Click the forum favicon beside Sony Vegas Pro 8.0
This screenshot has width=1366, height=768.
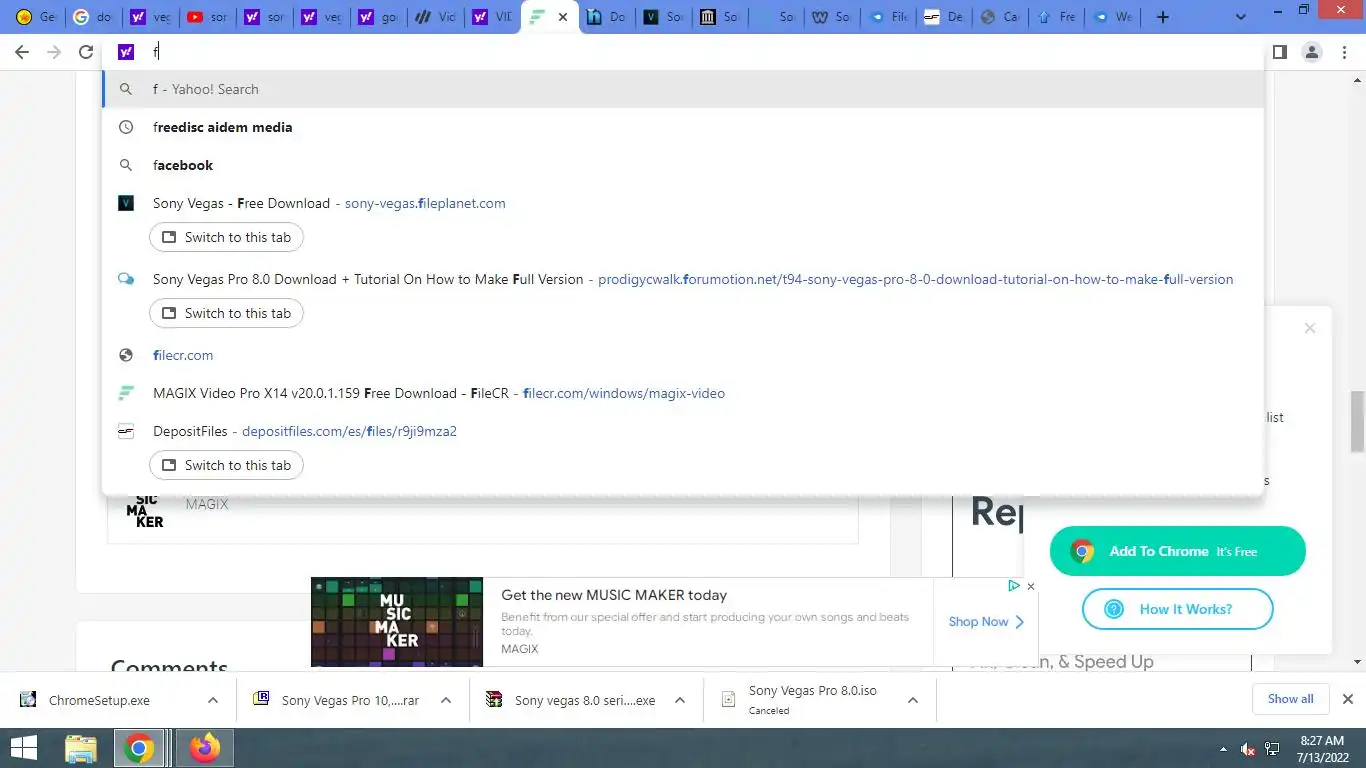pyautogui.click(x=126, y=279)
